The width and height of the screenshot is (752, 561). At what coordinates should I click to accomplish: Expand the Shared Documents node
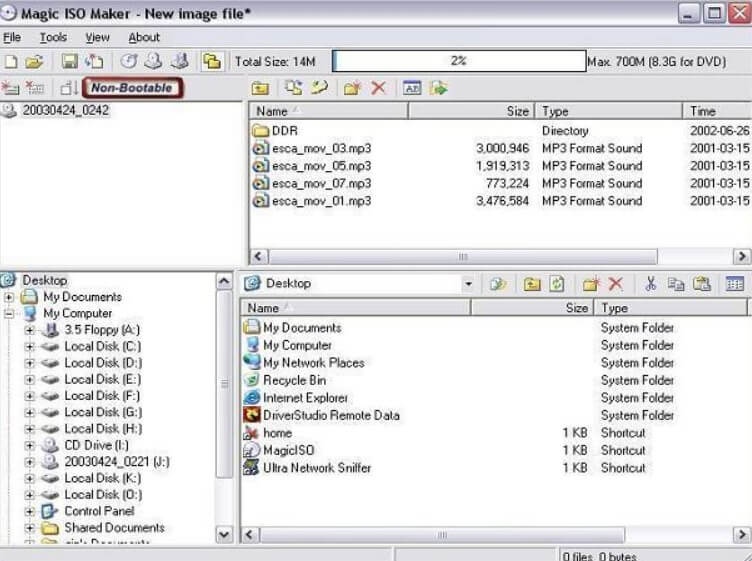[29, 528]
